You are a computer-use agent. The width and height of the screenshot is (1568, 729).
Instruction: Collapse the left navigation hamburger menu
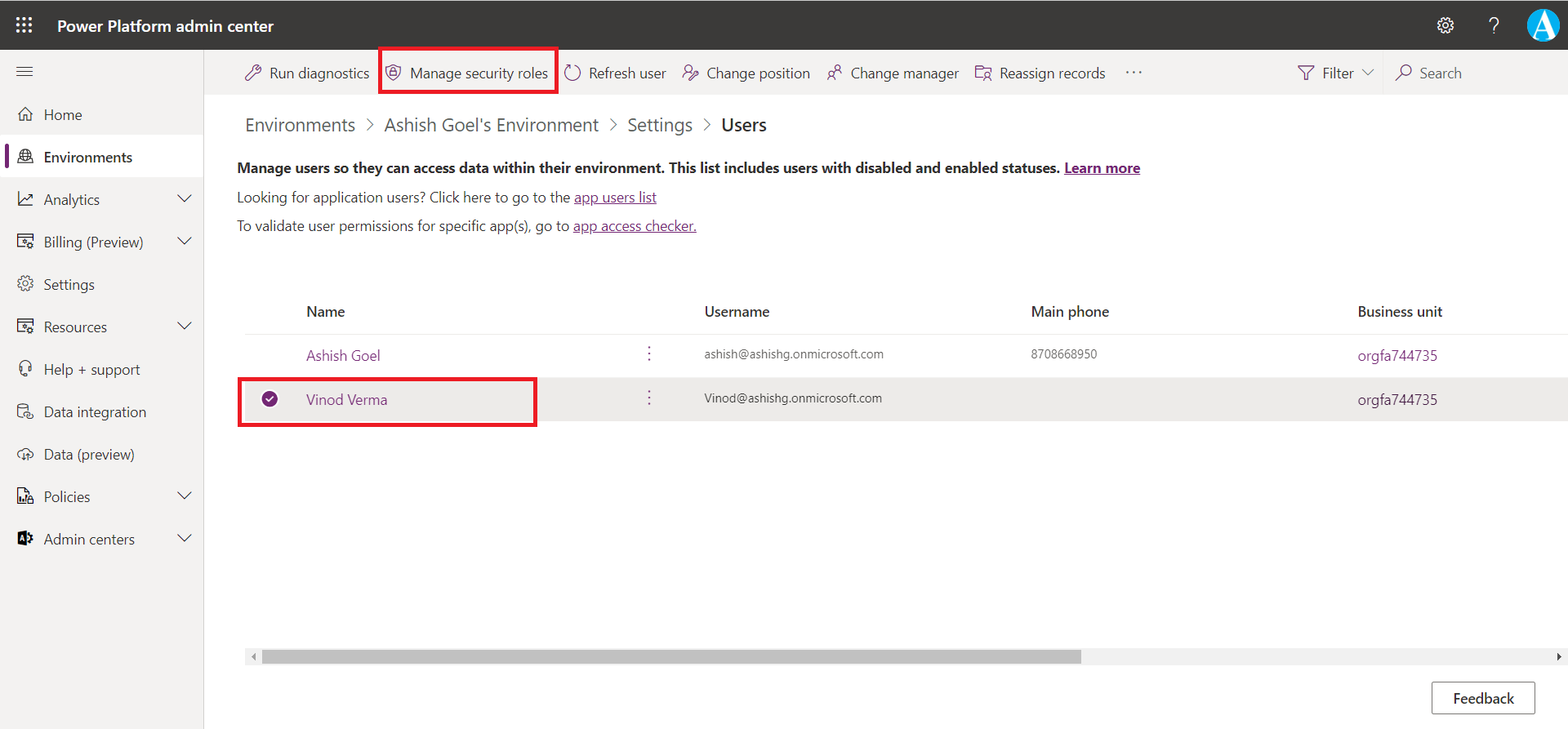click(24, 72)
